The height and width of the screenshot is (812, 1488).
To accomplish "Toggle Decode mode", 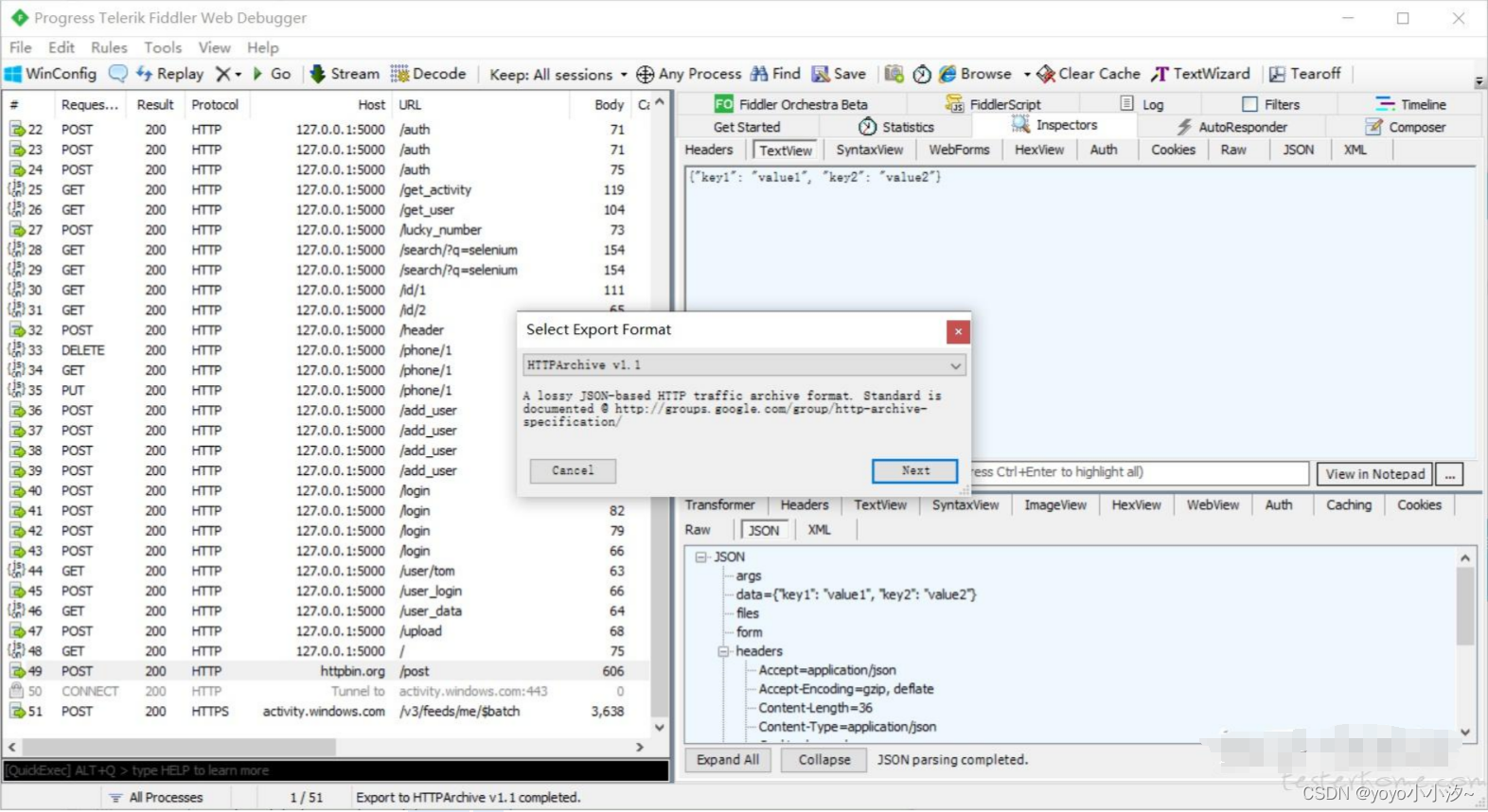I will [x=429, y=74].
